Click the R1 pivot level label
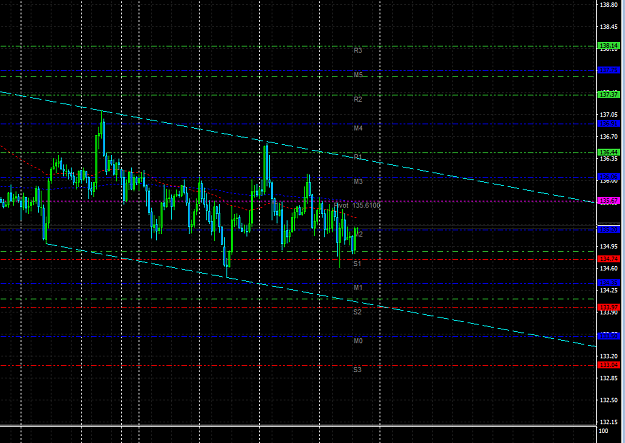 pyautogui.click(x=358, y=157)
